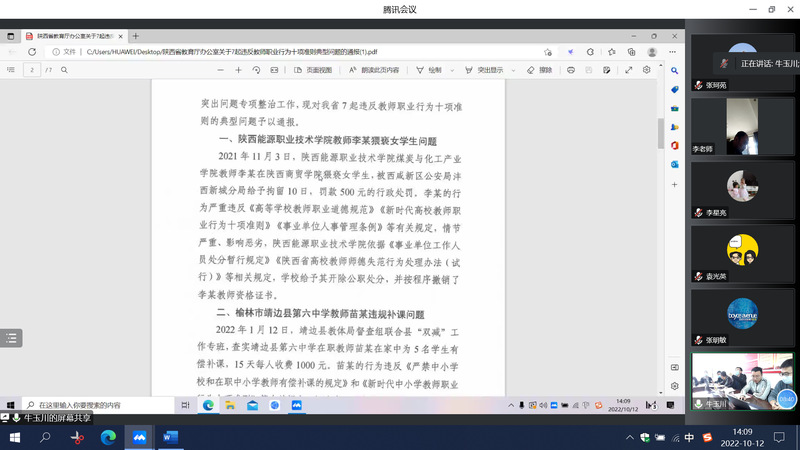Open 页面视图 page view options

point(313,70)
